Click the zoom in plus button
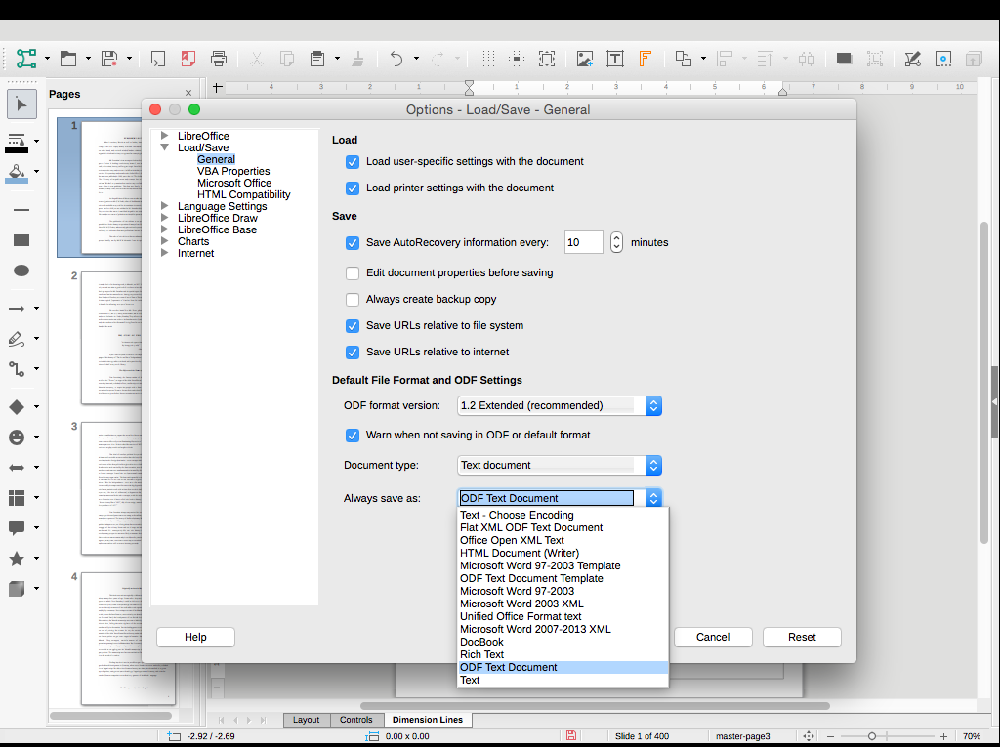 tap(943, 736)
